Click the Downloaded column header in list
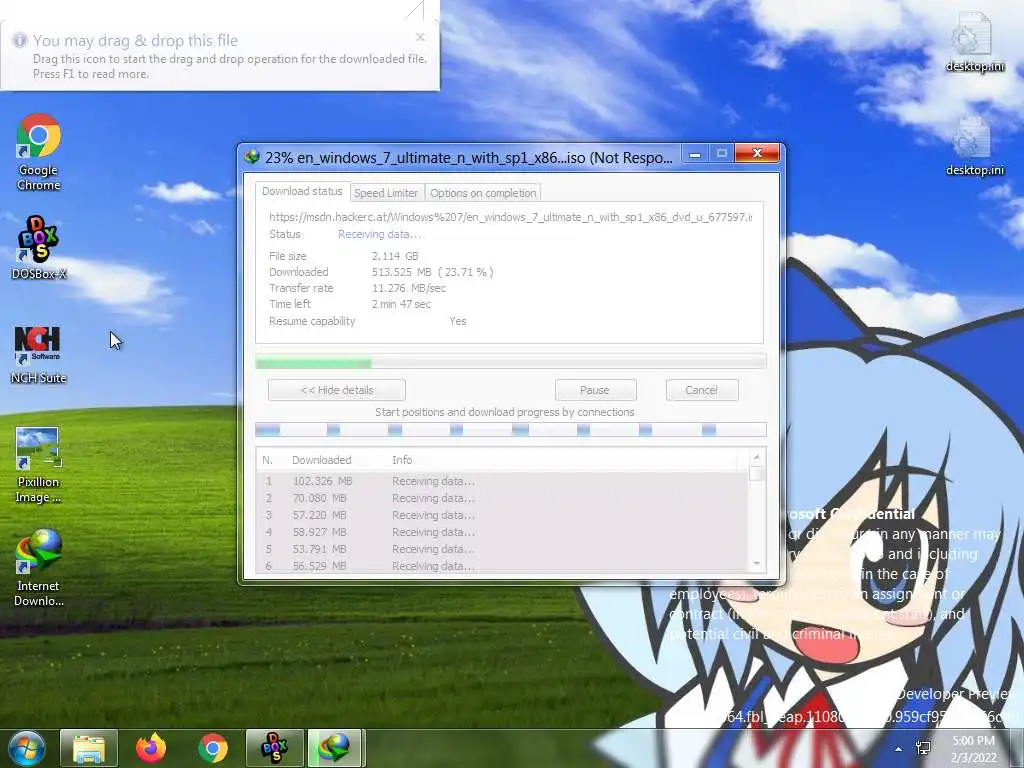This screenshot has width=1024, height=768. click(x=321, y=460)
